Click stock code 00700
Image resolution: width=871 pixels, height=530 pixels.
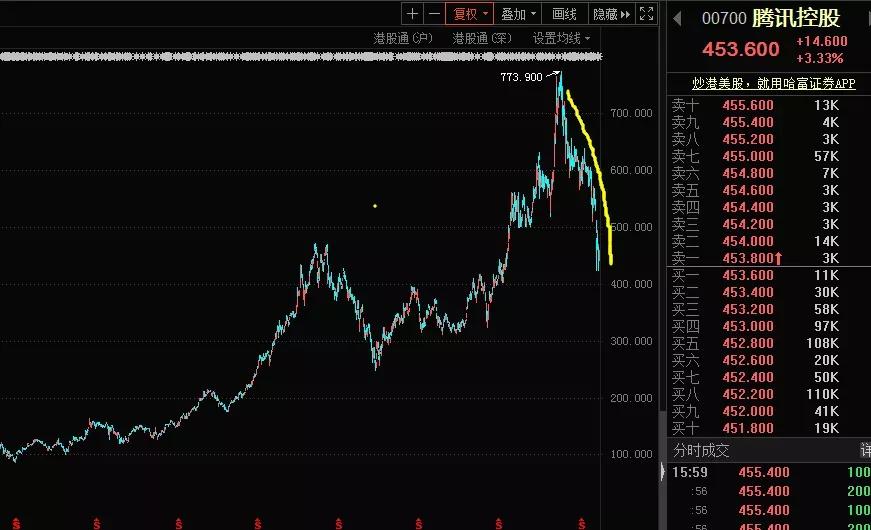click(x=724, y=18)
